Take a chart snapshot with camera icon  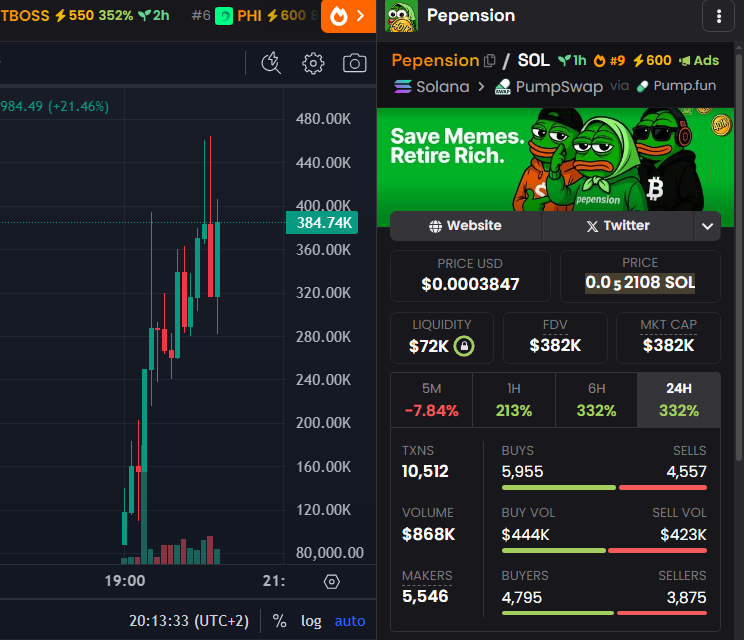pos(354,63)
